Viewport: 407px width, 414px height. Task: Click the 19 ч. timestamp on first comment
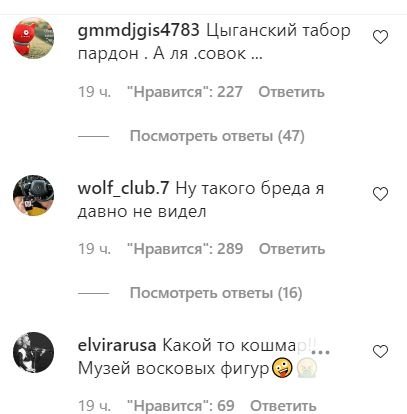point(94,92)
